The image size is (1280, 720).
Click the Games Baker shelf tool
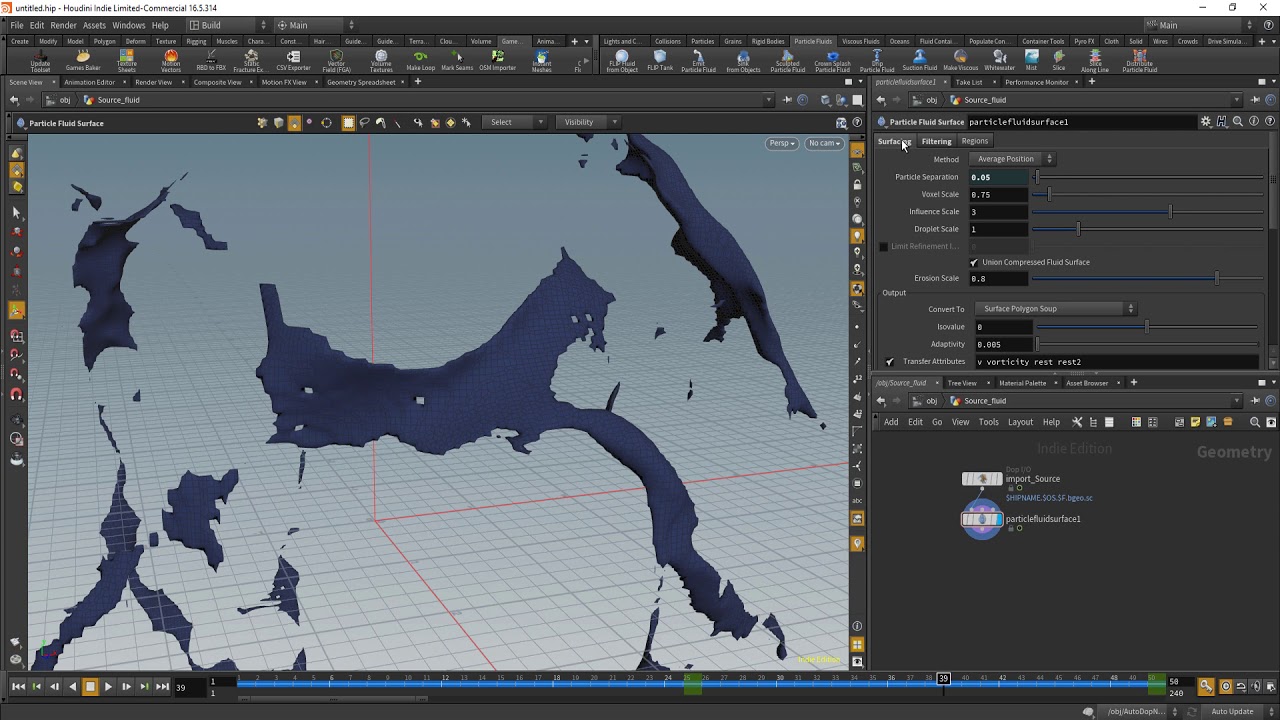(83, 61)
